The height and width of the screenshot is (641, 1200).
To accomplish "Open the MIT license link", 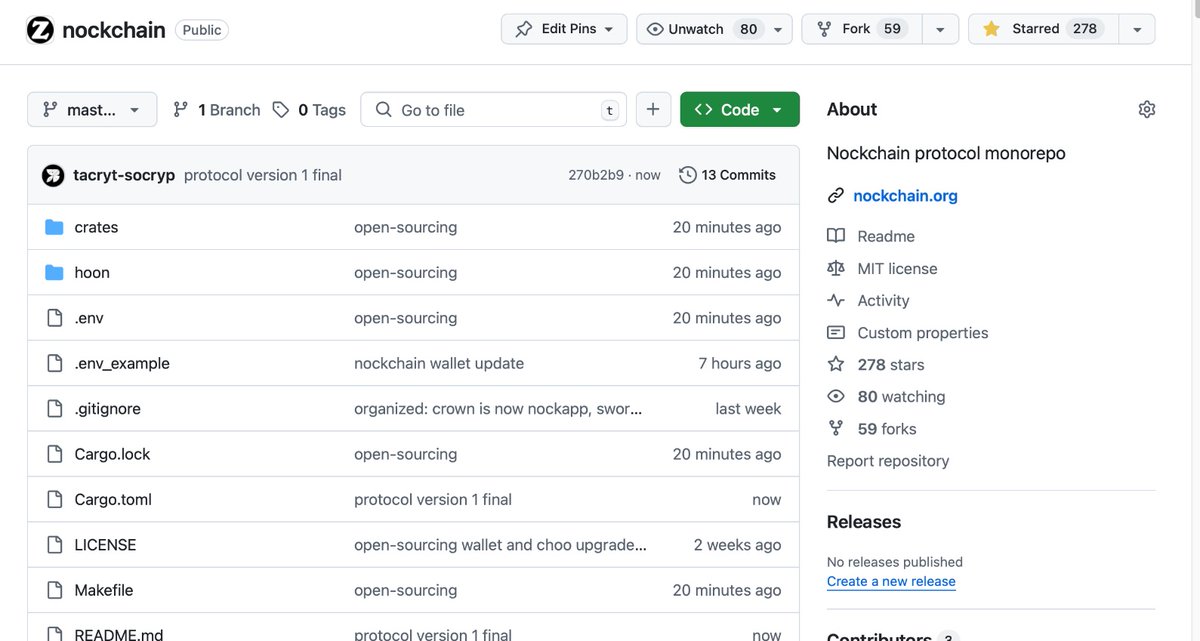I will 897,268.
